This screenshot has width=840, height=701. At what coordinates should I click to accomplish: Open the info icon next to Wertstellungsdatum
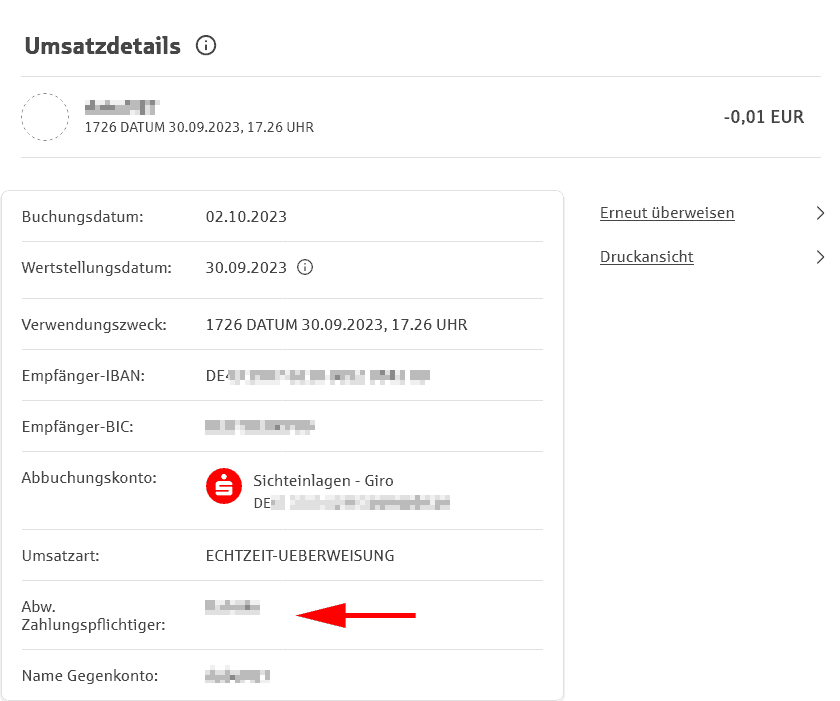[x=306, y=268]
